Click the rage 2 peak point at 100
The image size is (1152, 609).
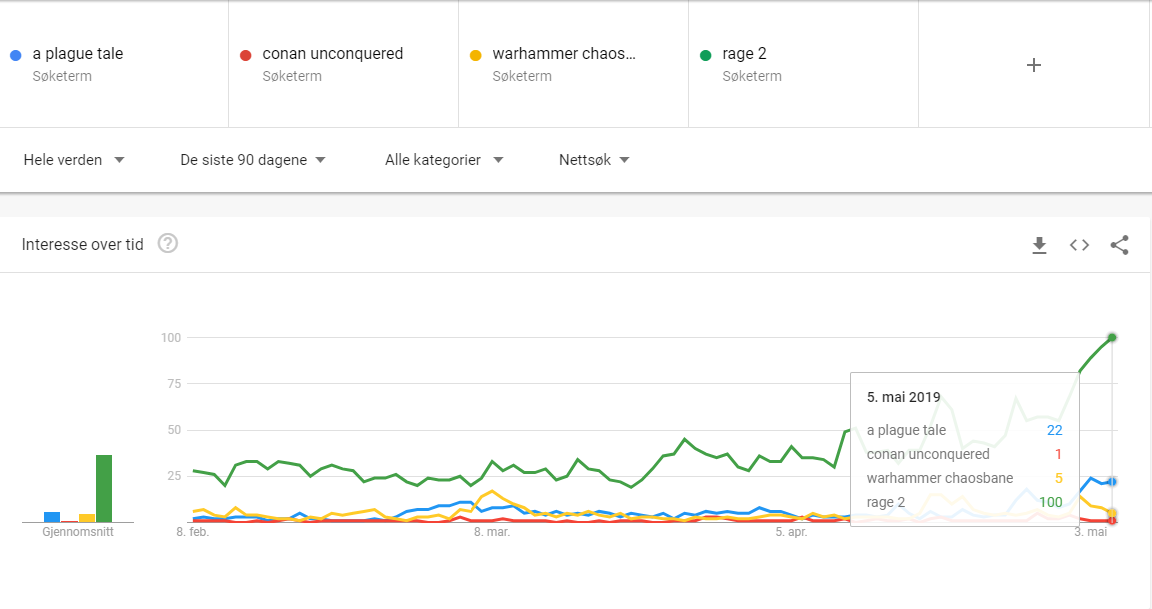pyautogui.click(x=1112, y=337)
